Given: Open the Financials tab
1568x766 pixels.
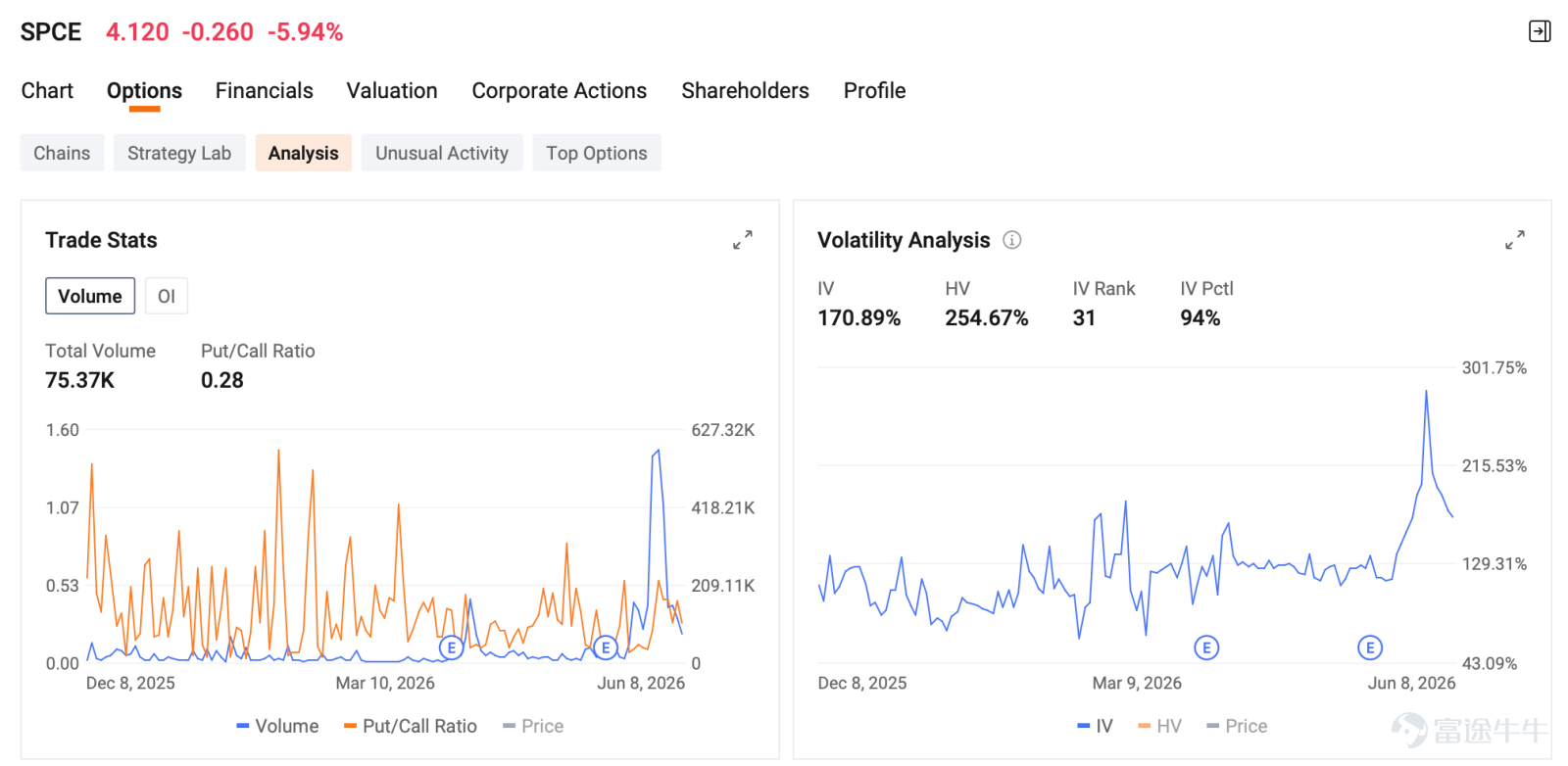Looking at the screenshot, I should (x=265, y=91).
